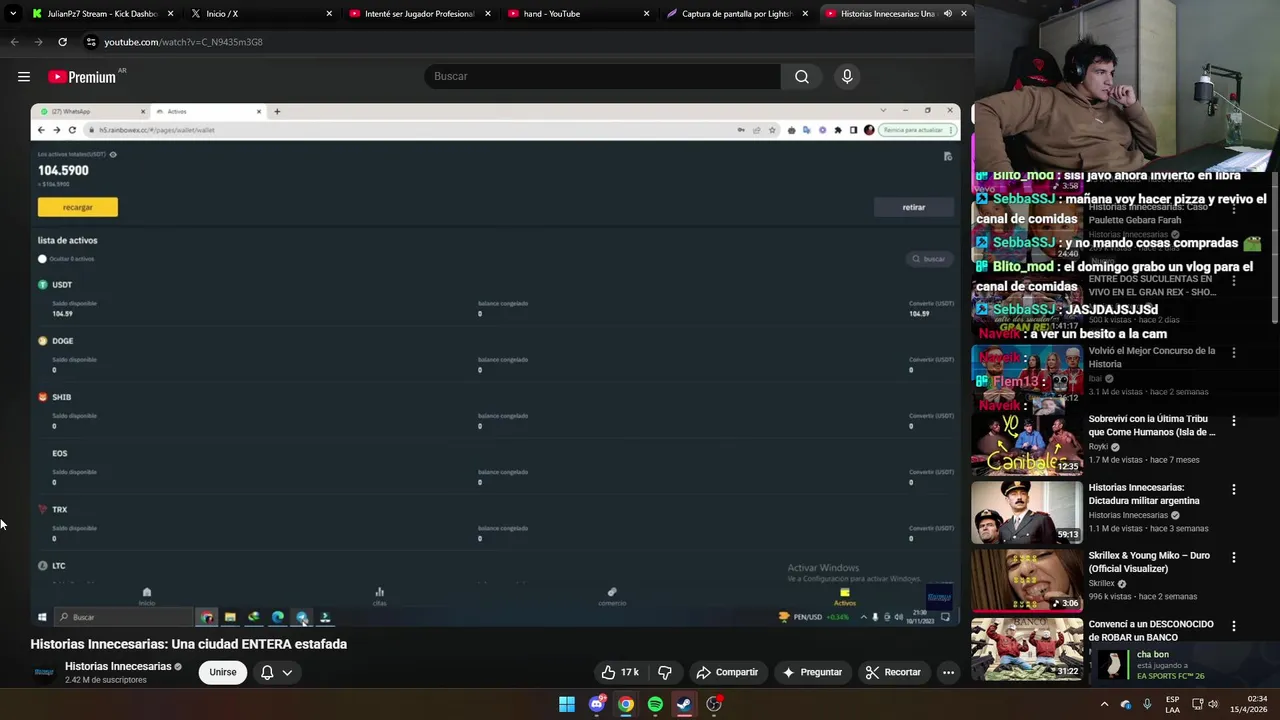The height and width of the screenshot is (720, 1280).
Task: Open OBS icon in the taskbar
Action: (714, 704)
